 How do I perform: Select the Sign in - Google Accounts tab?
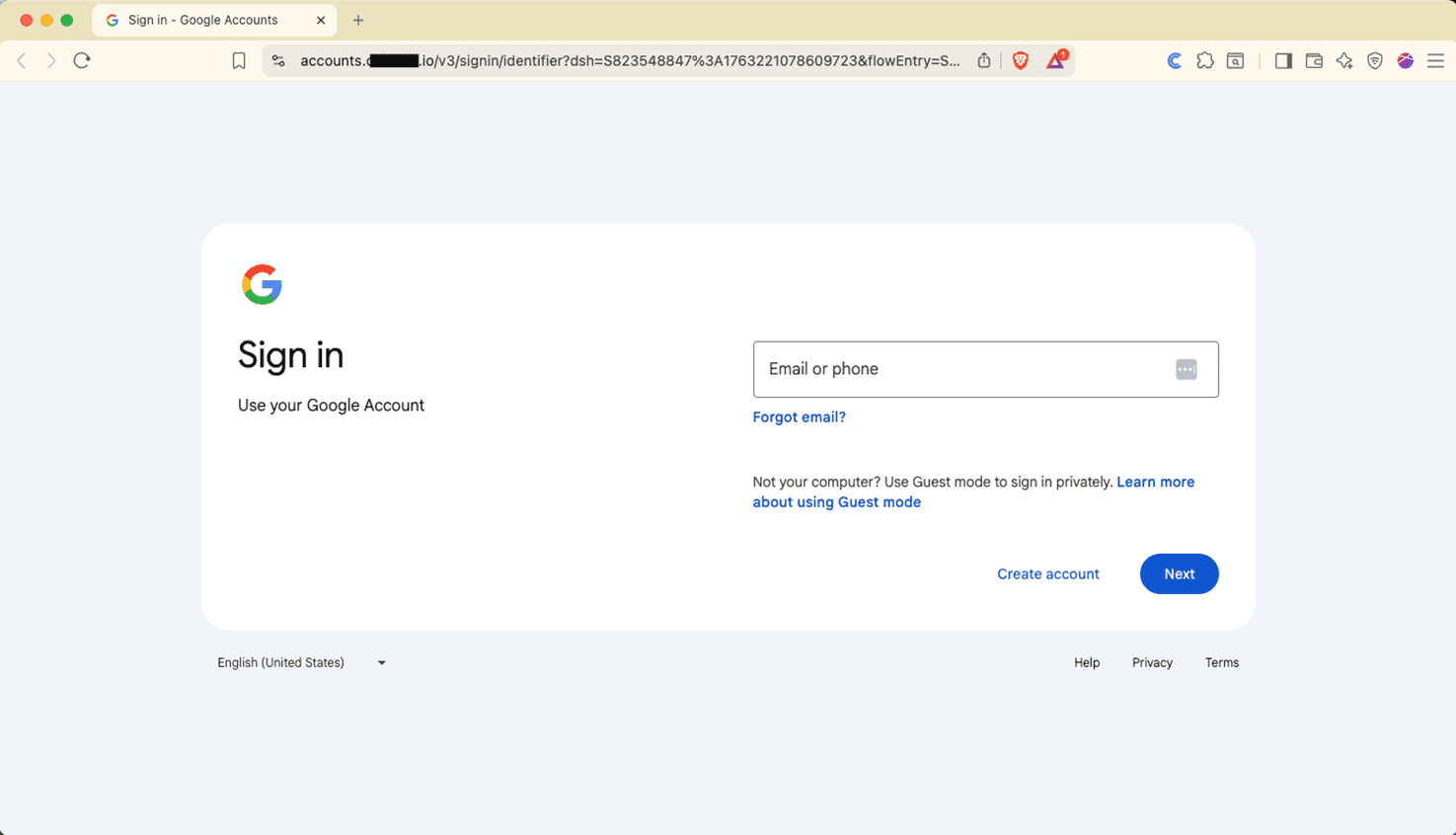tap(214, 20)
